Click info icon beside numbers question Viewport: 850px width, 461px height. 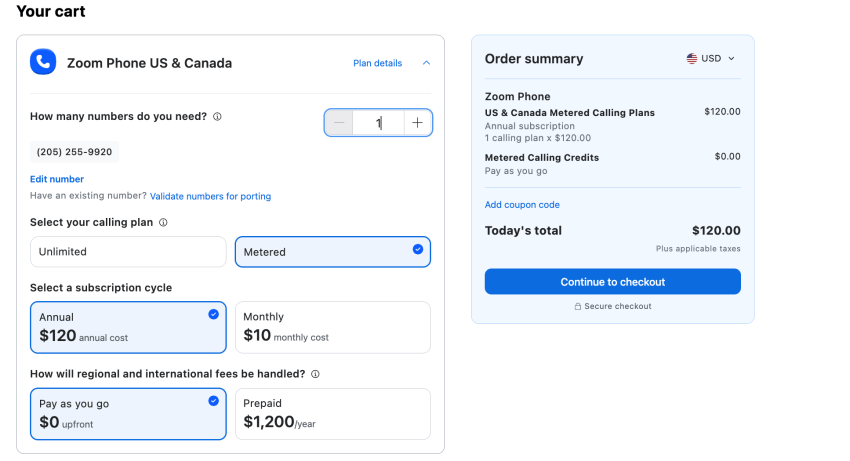(218, 116)
